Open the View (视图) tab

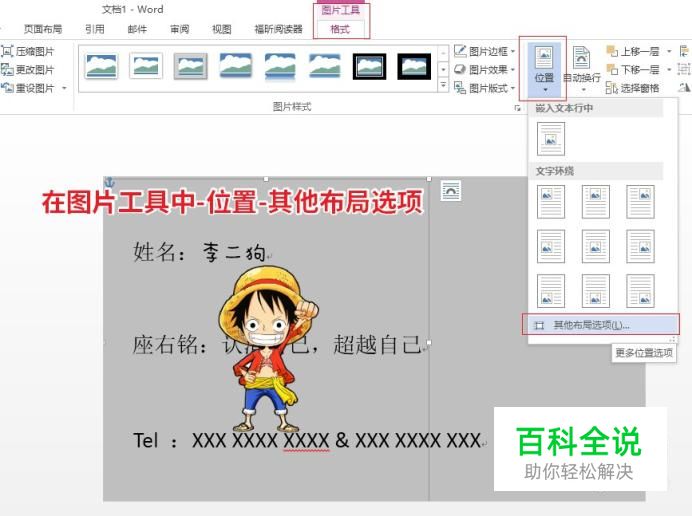222,29
